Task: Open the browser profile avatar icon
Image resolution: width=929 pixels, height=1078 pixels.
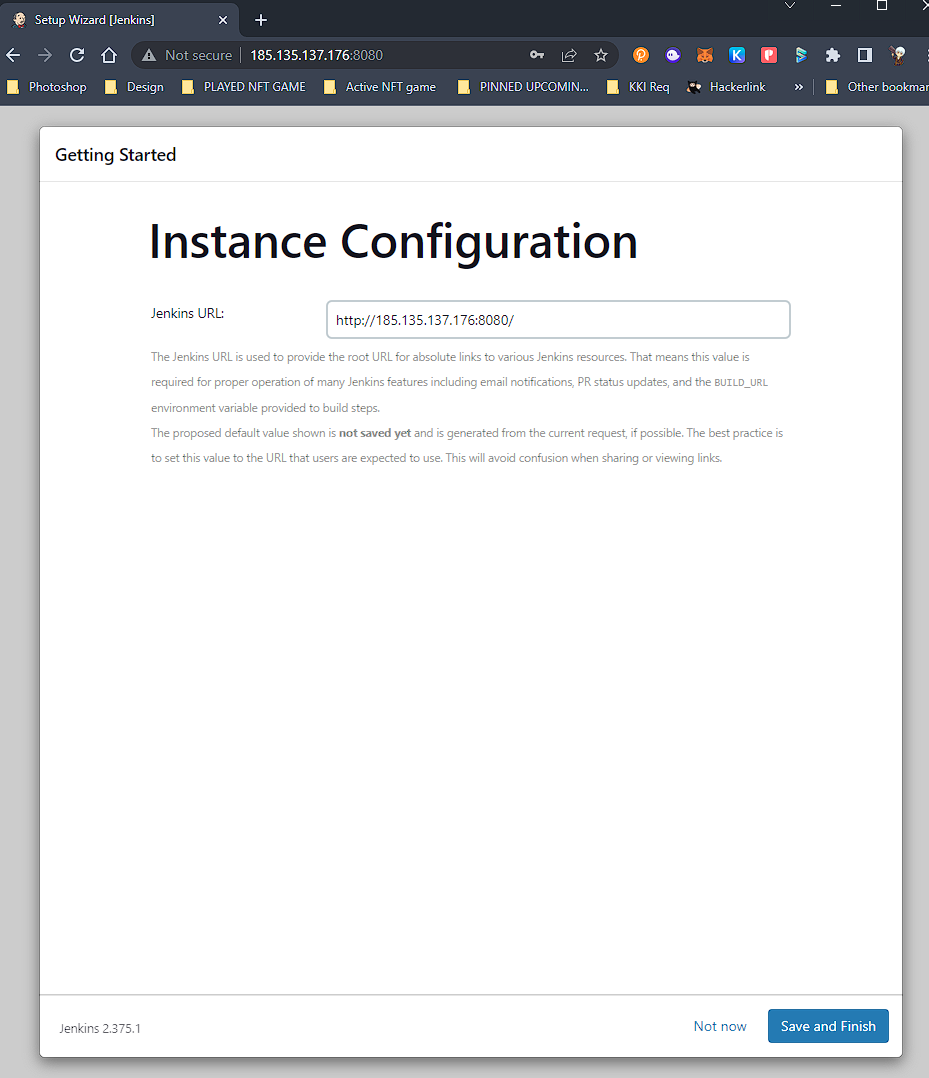Action: click(897, 55)
